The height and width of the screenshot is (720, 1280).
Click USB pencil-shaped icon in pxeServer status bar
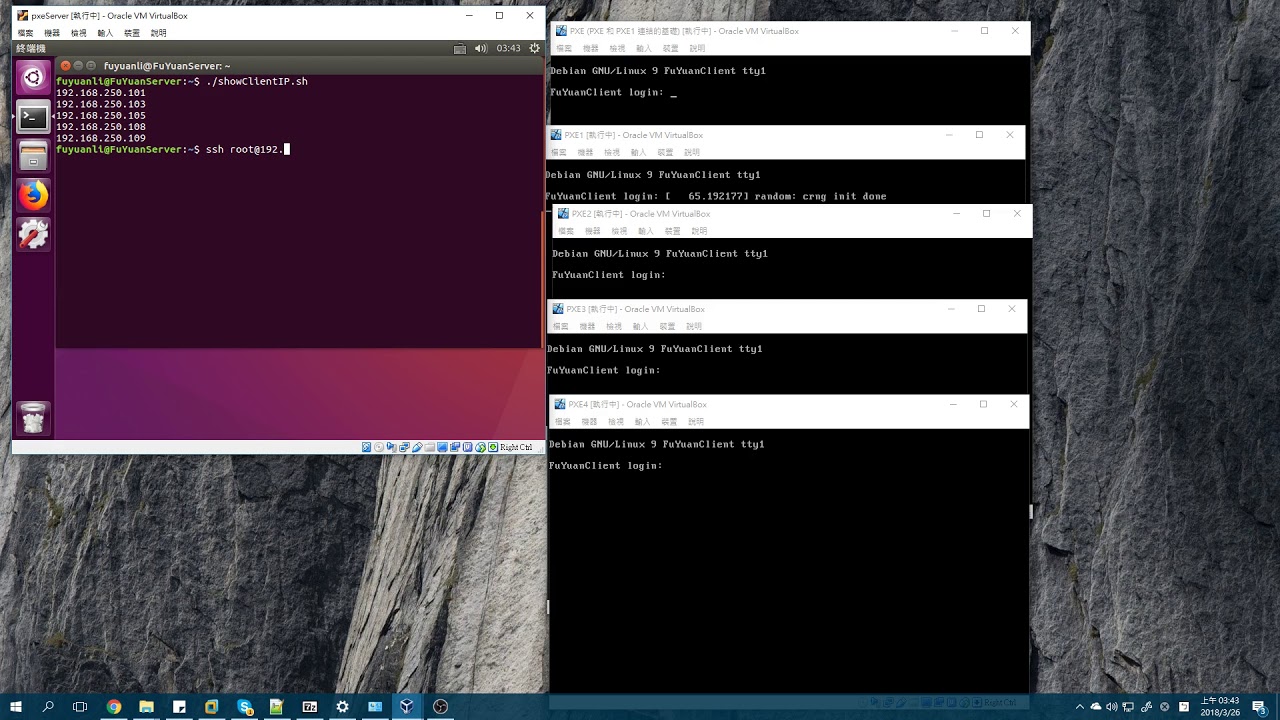point(417,447)
